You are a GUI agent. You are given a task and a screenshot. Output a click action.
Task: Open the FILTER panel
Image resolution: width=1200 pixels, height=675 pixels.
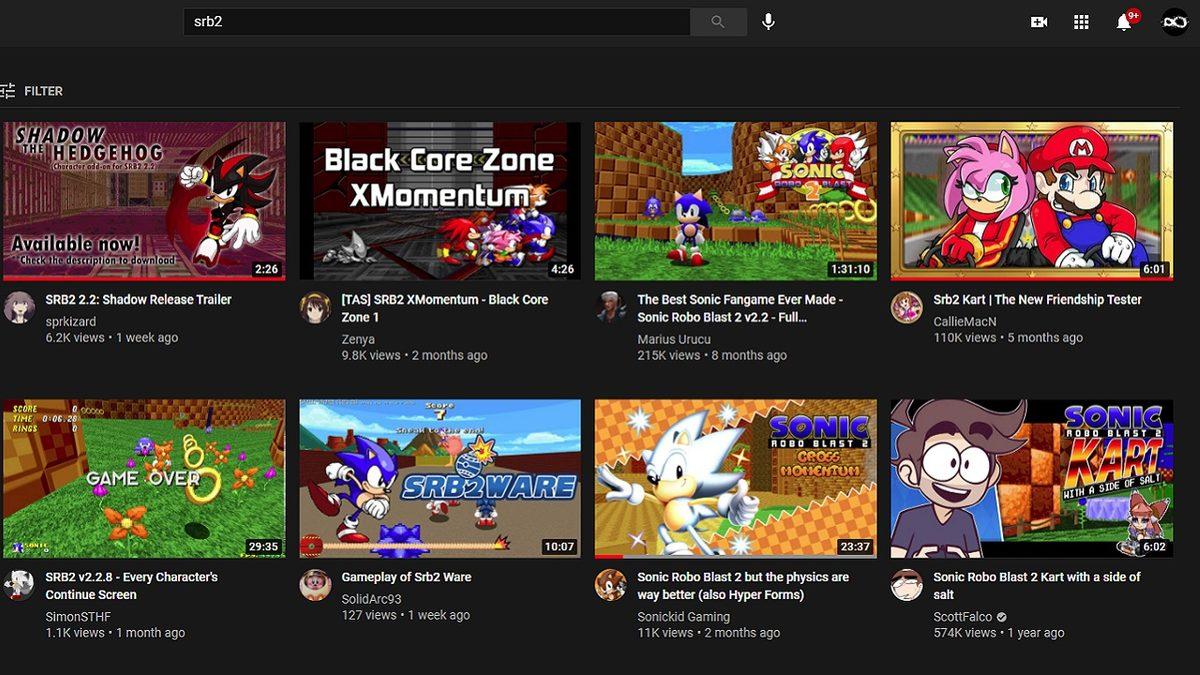42,90
